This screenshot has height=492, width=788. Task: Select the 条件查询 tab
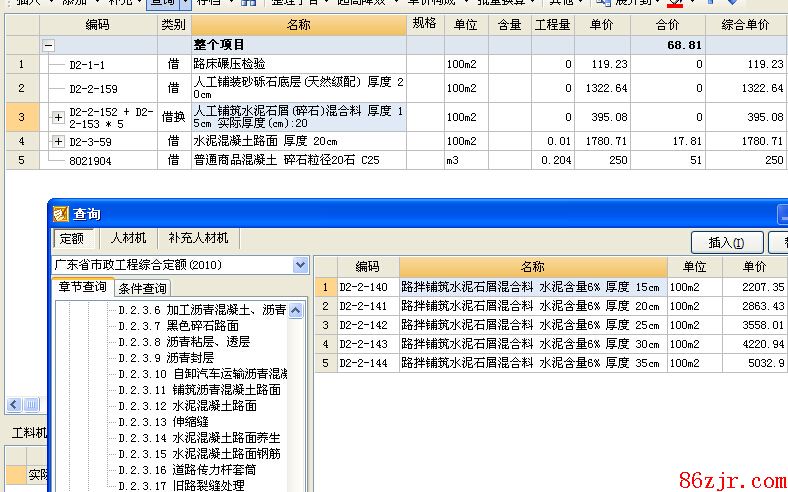click(x=143, y=288)
